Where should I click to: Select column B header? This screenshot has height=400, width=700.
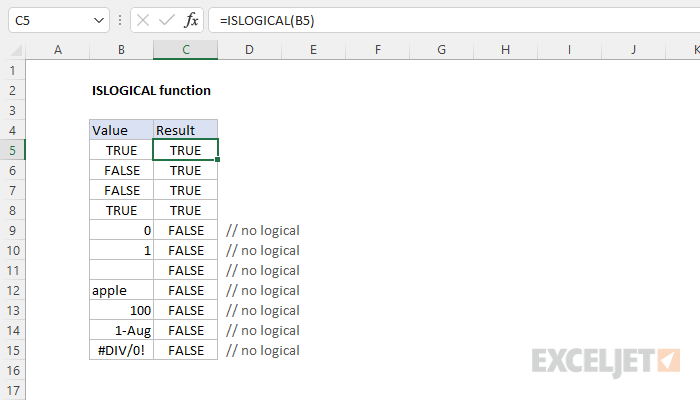click(x=121, y=50)
